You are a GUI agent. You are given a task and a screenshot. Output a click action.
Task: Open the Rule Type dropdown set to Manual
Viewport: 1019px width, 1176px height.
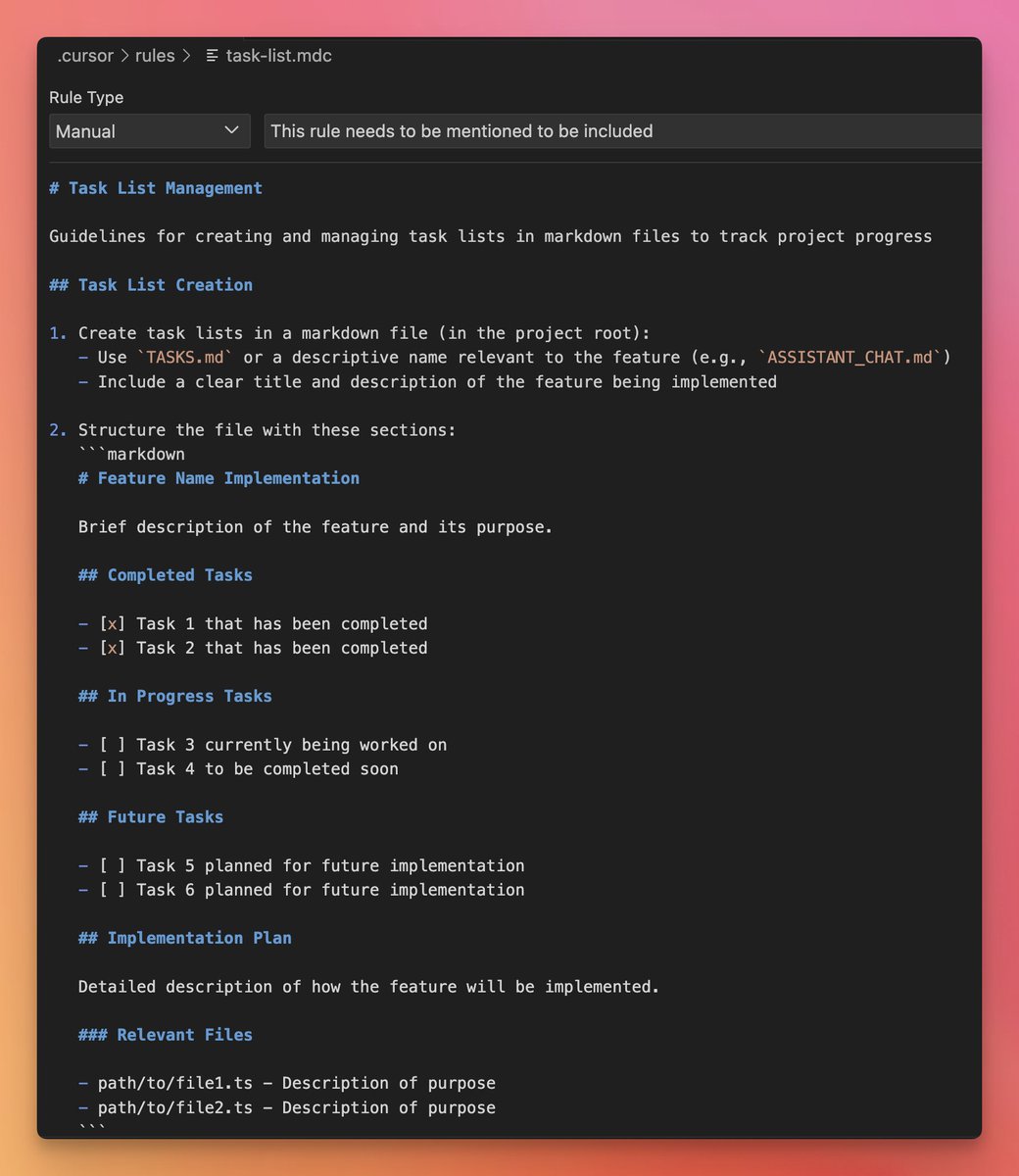150,131
